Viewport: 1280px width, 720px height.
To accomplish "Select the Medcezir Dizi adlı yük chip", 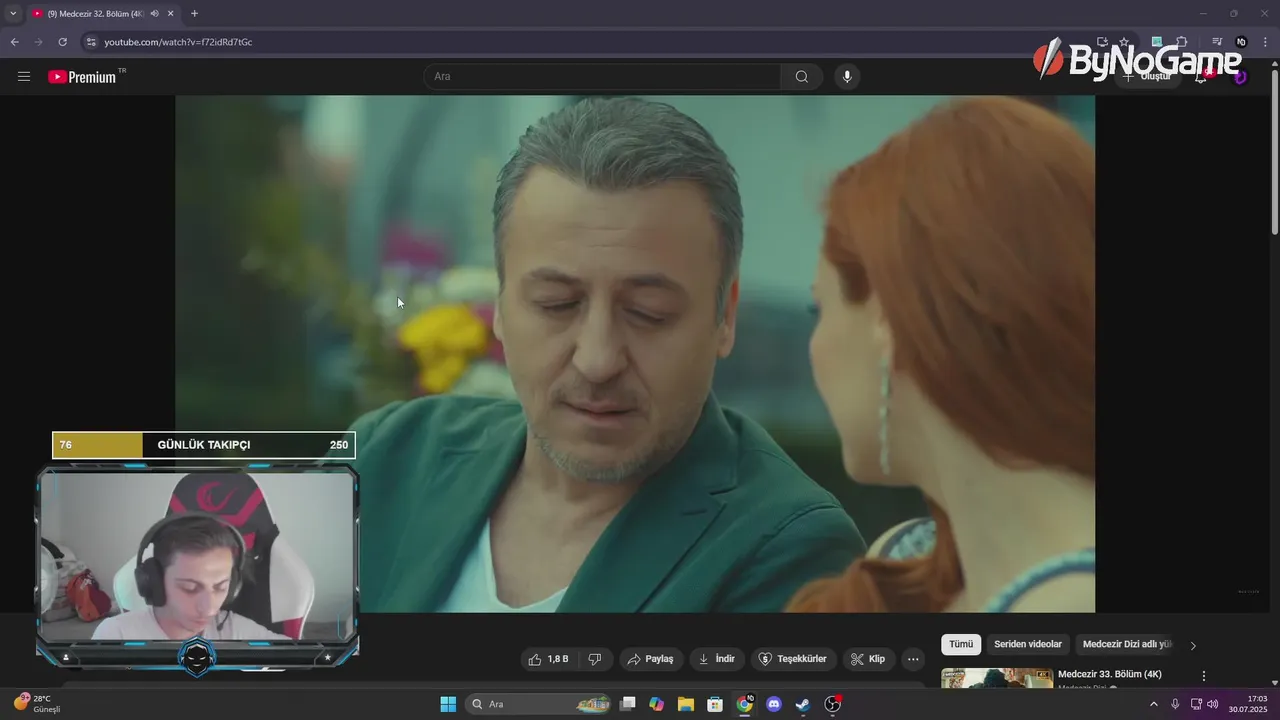I will coord(1127,645).
